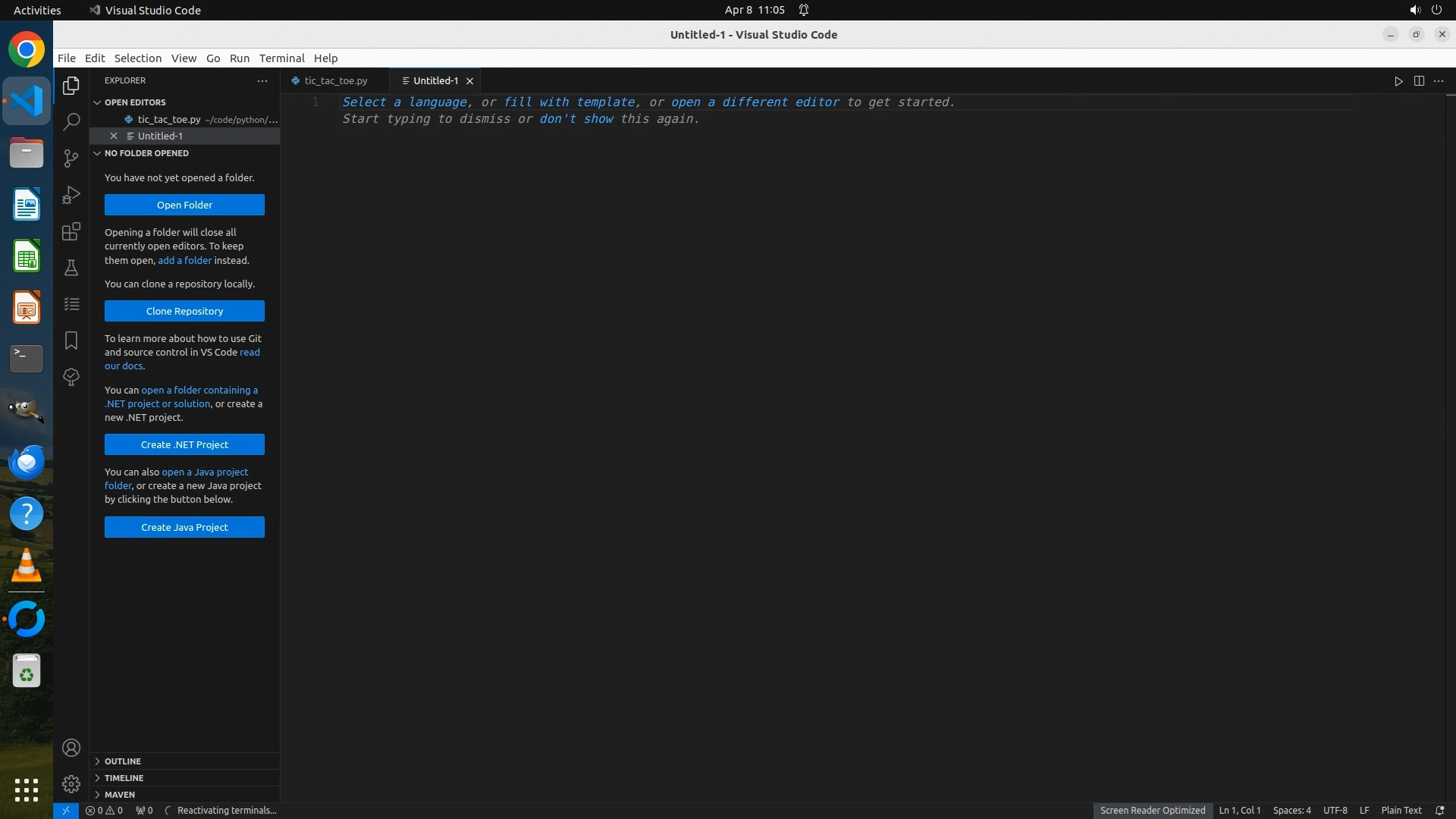Toggle Screen Reader Optimized status item

click(1152, 810)
